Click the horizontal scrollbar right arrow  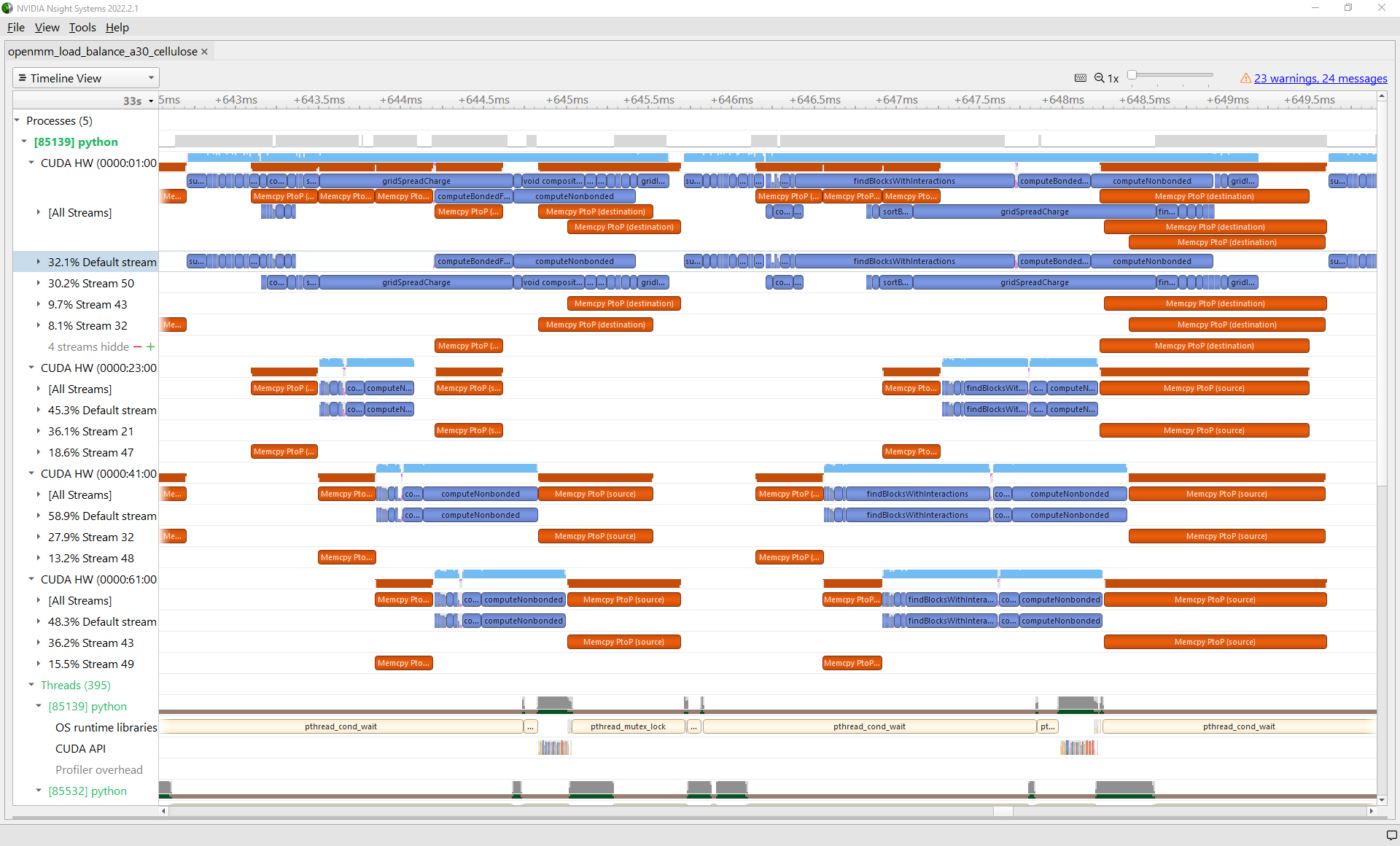1371,810
